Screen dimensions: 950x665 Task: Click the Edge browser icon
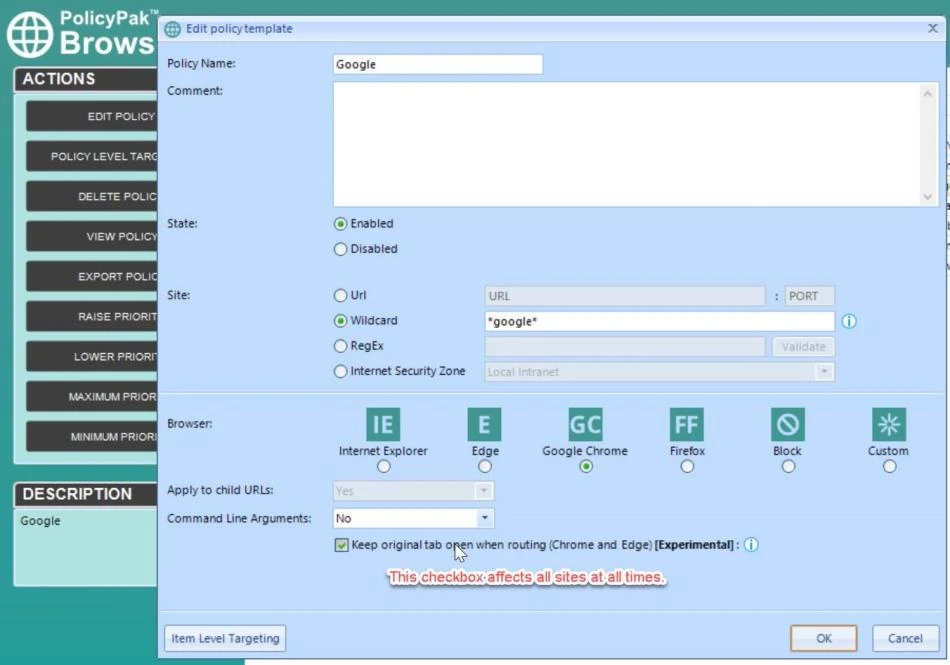click(484, 425)
